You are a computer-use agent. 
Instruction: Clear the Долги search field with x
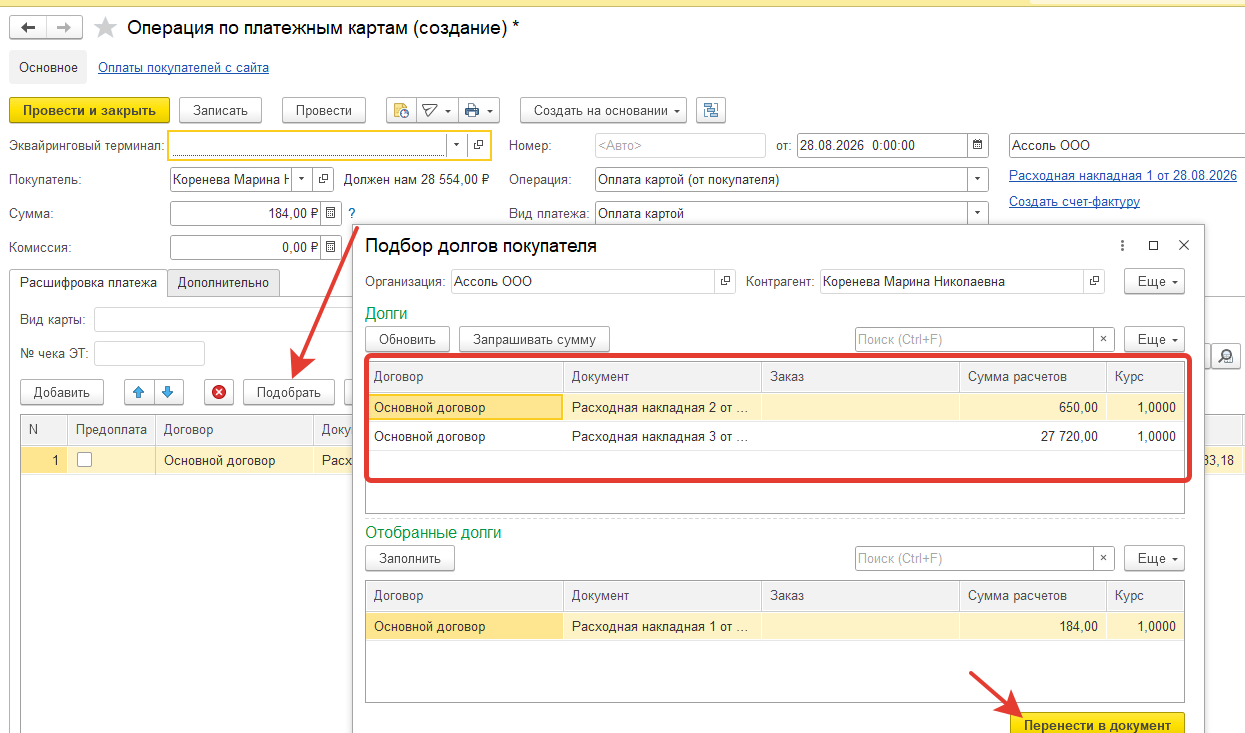click(1103, 339)
